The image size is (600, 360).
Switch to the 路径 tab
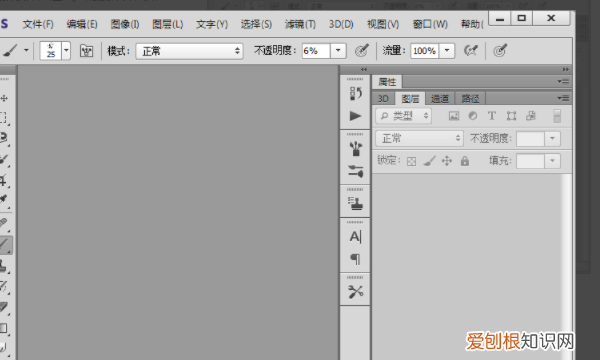pos(470,99)
